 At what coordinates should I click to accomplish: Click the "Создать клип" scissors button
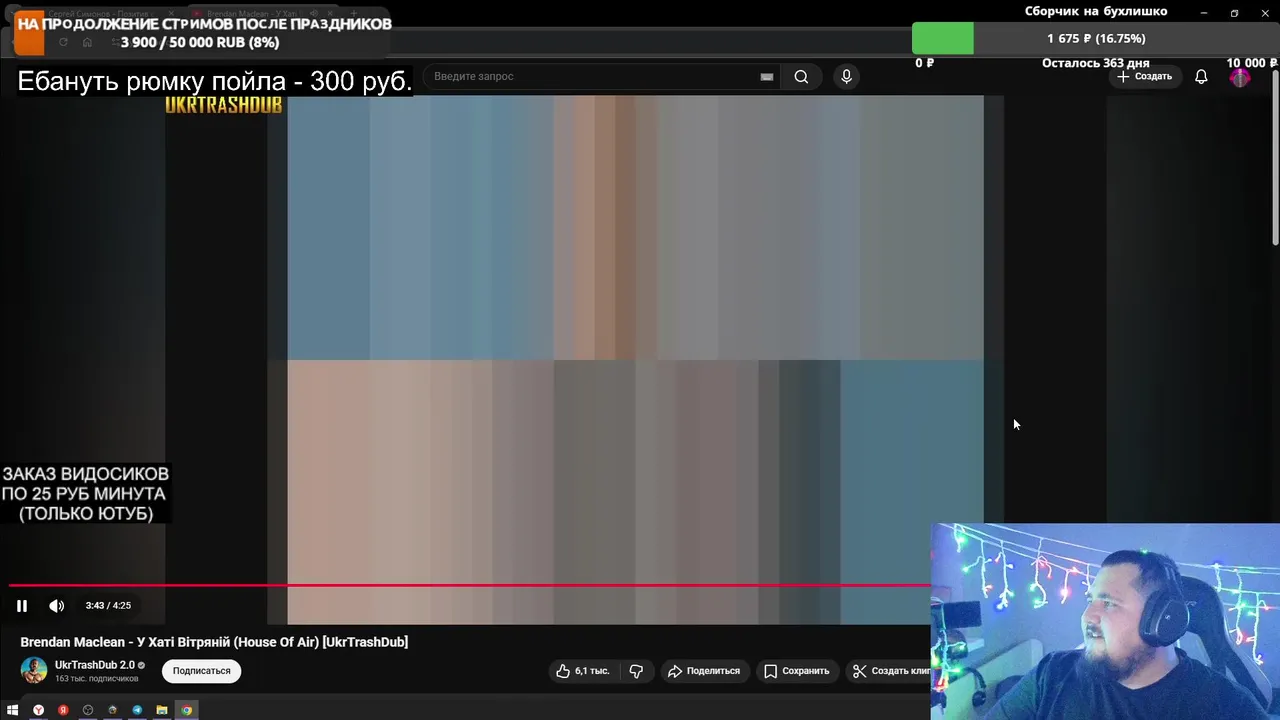[889, 671]
